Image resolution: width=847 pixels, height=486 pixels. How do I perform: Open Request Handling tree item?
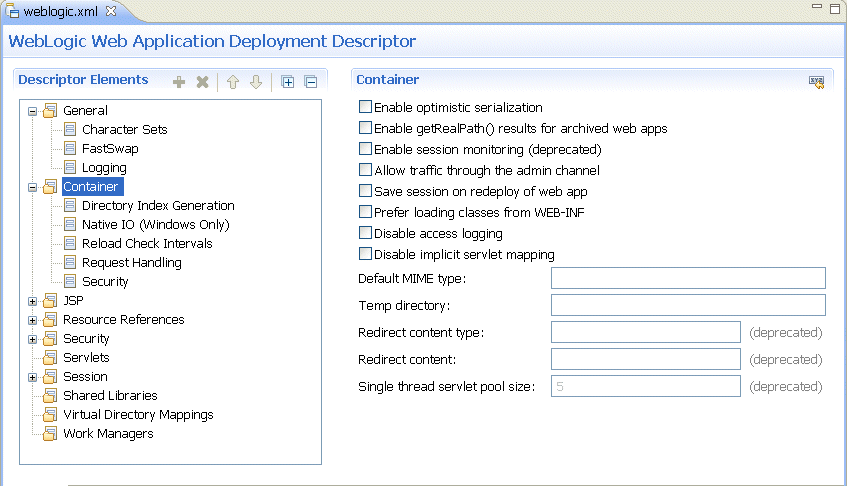pyautogui.click(x=132, y=263)
